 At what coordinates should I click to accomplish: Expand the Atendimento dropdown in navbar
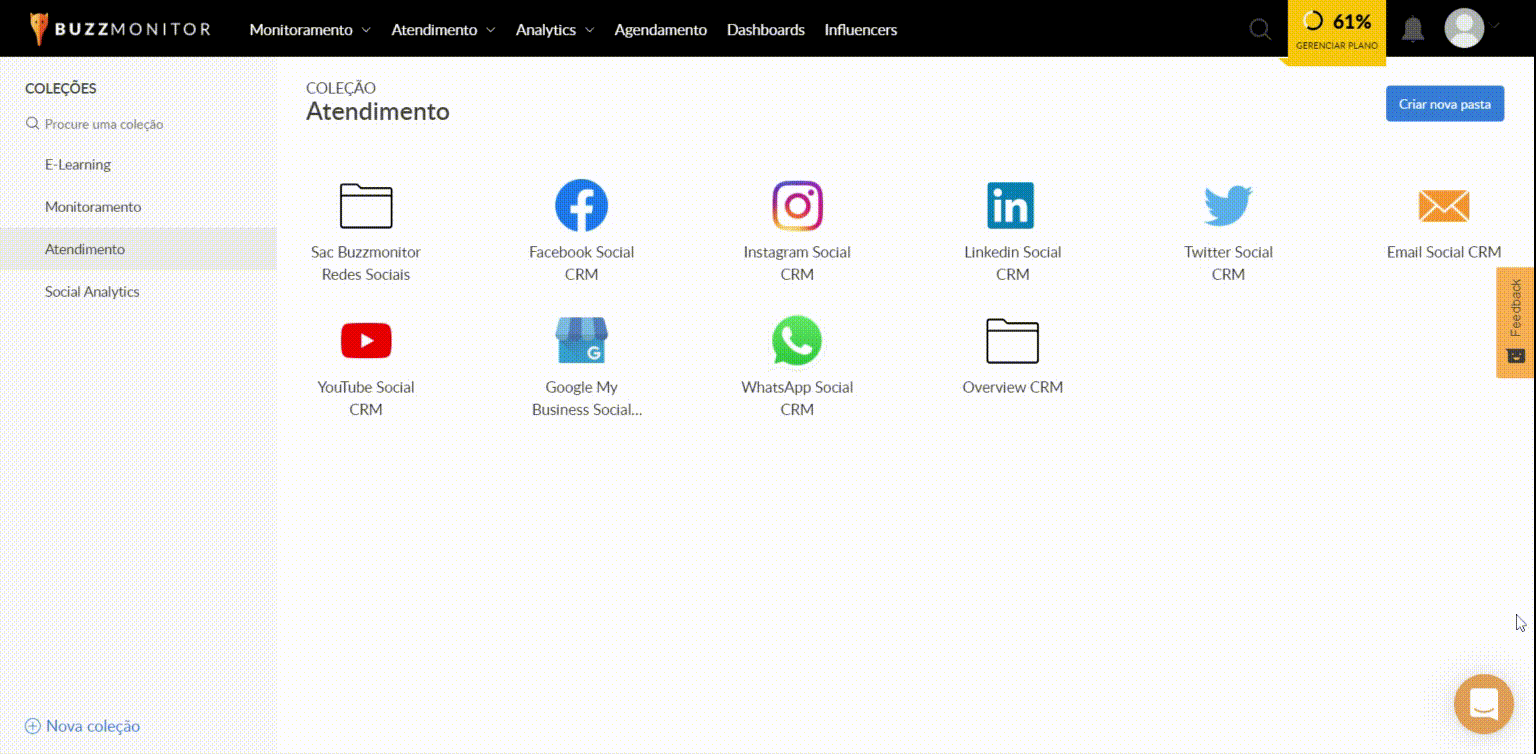(443, 30)
